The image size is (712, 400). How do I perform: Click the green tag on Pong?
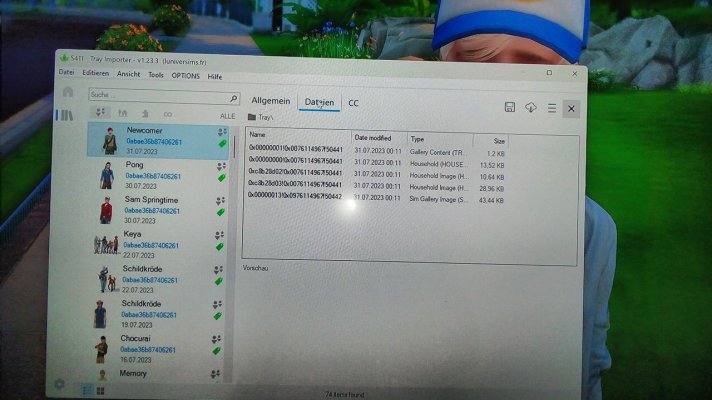222,178
